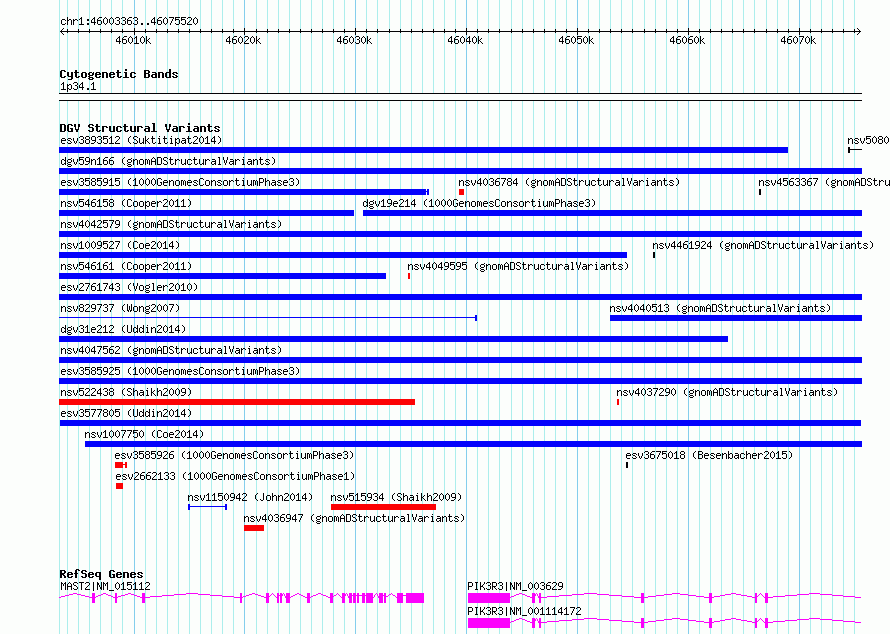
Task: Select nsv546161 (Cooper2011) variant label
Action: pos(126,266)
